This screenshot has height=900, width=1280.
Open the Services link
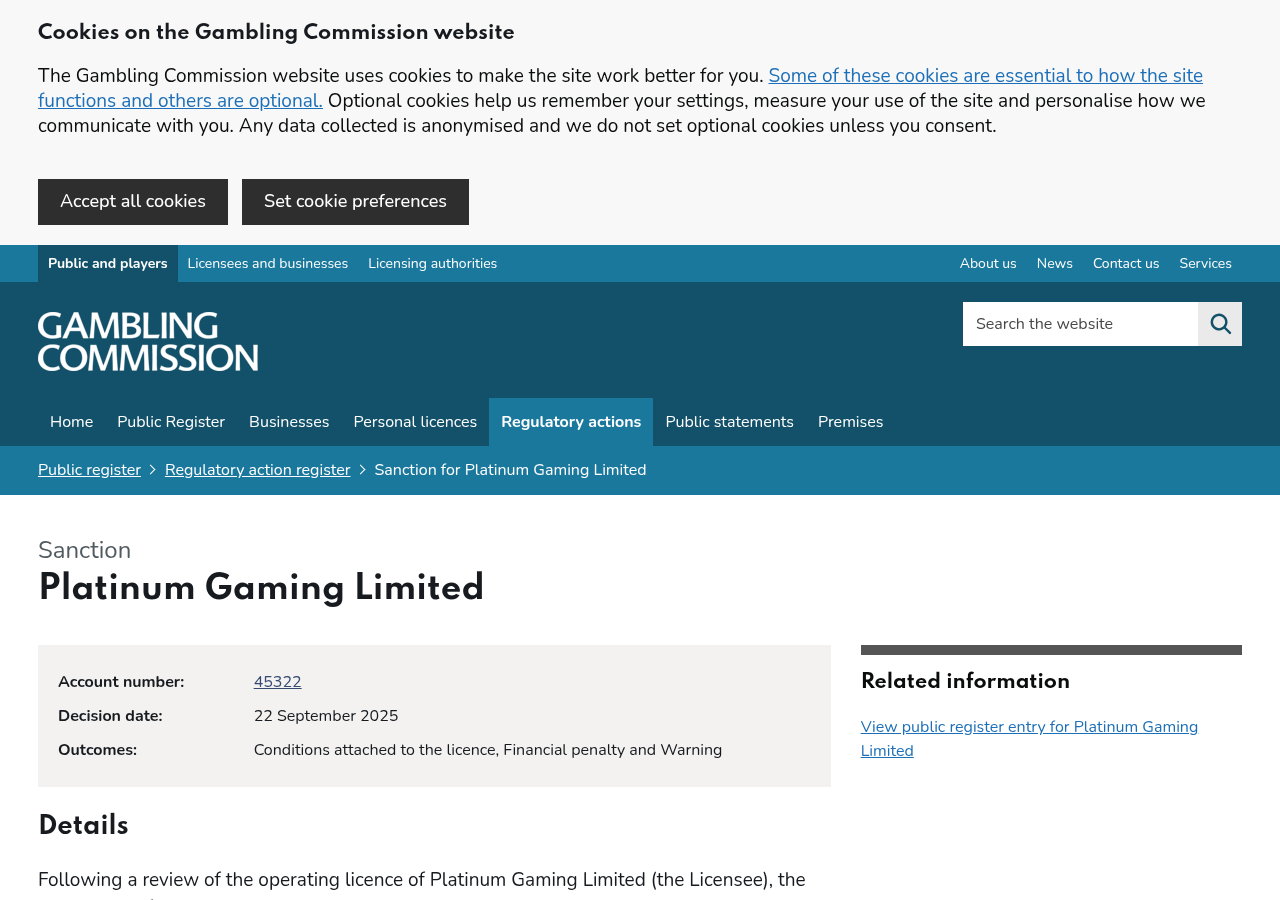[1206, 264]
